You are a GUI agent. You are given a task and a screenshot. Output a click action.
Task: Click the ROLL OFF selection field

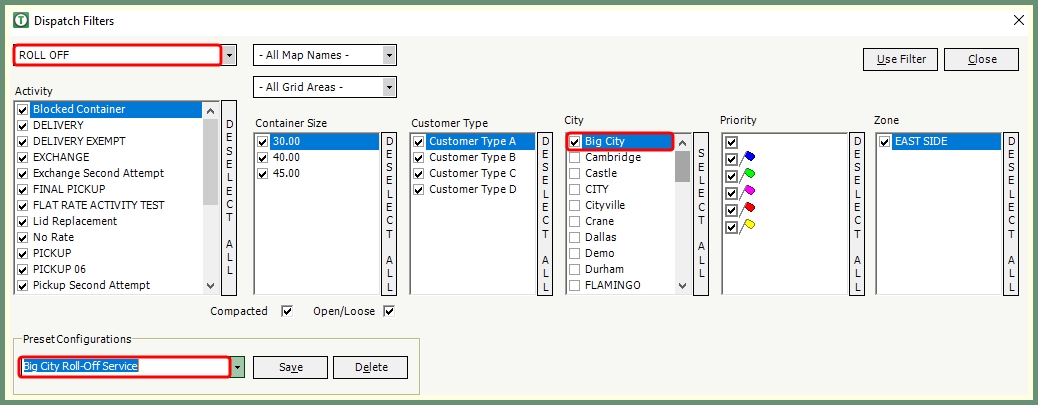click(117, 55)
